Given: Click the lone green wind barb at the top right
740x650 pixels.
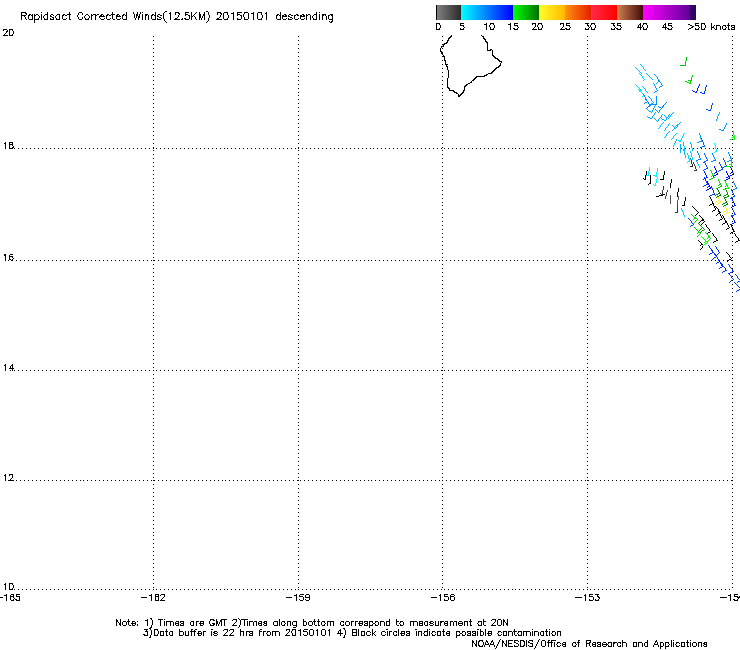Looking at the screenshot, I should [683, 62].
